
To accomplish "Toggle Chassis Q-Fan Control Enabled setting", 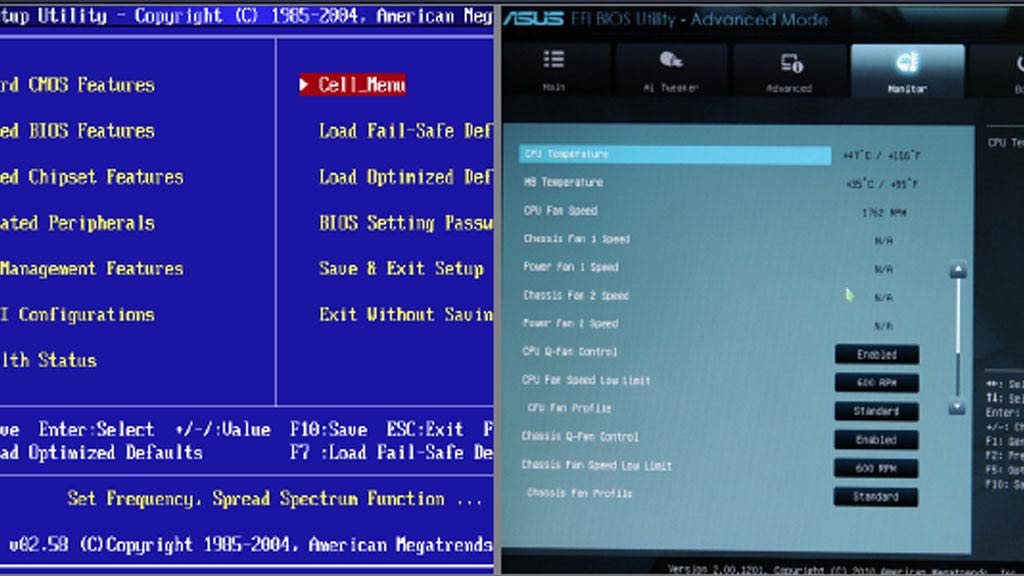I will click(876, 440).
